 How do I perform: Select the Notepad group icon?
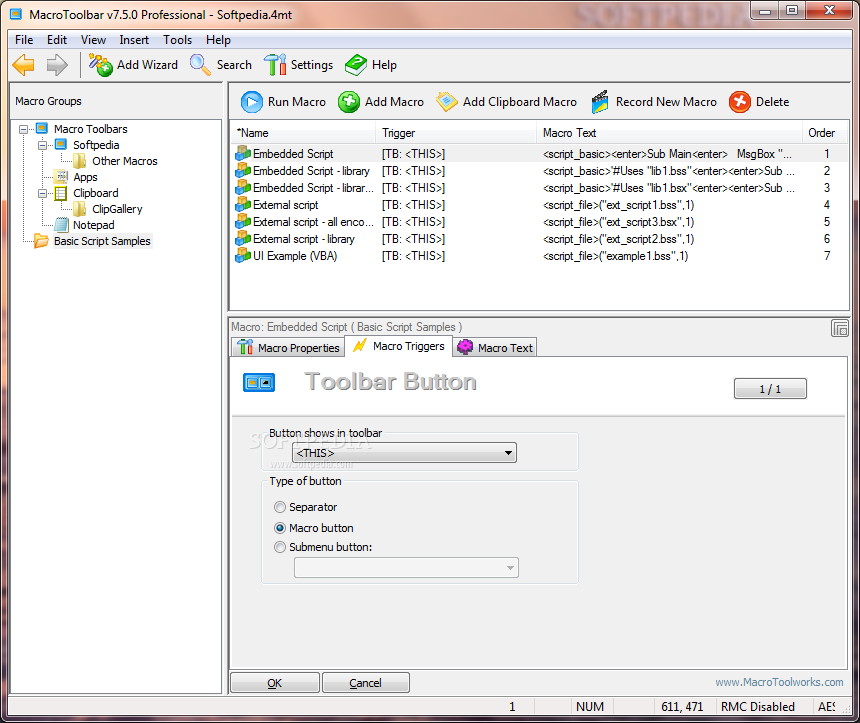(61, 225)
